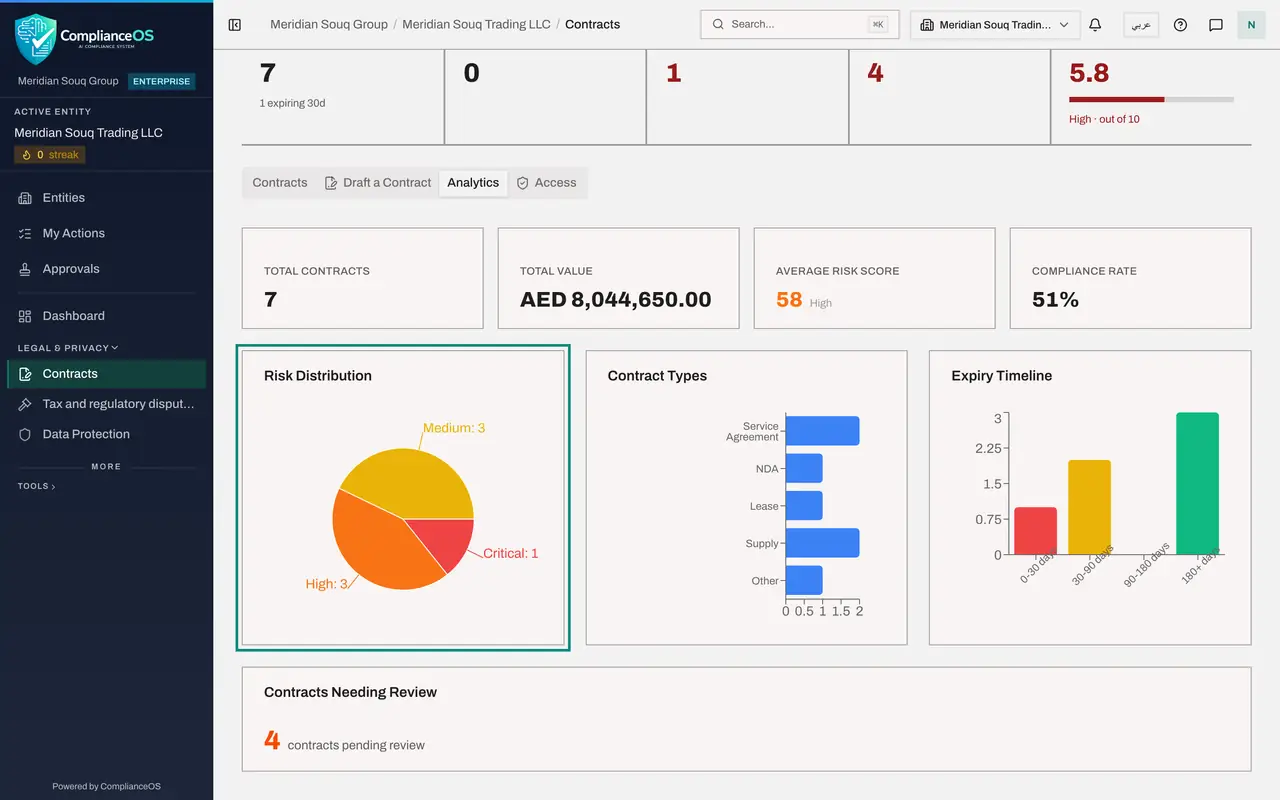Click the red risk score progress bar
The image size is (1280, 800).
1151,99
